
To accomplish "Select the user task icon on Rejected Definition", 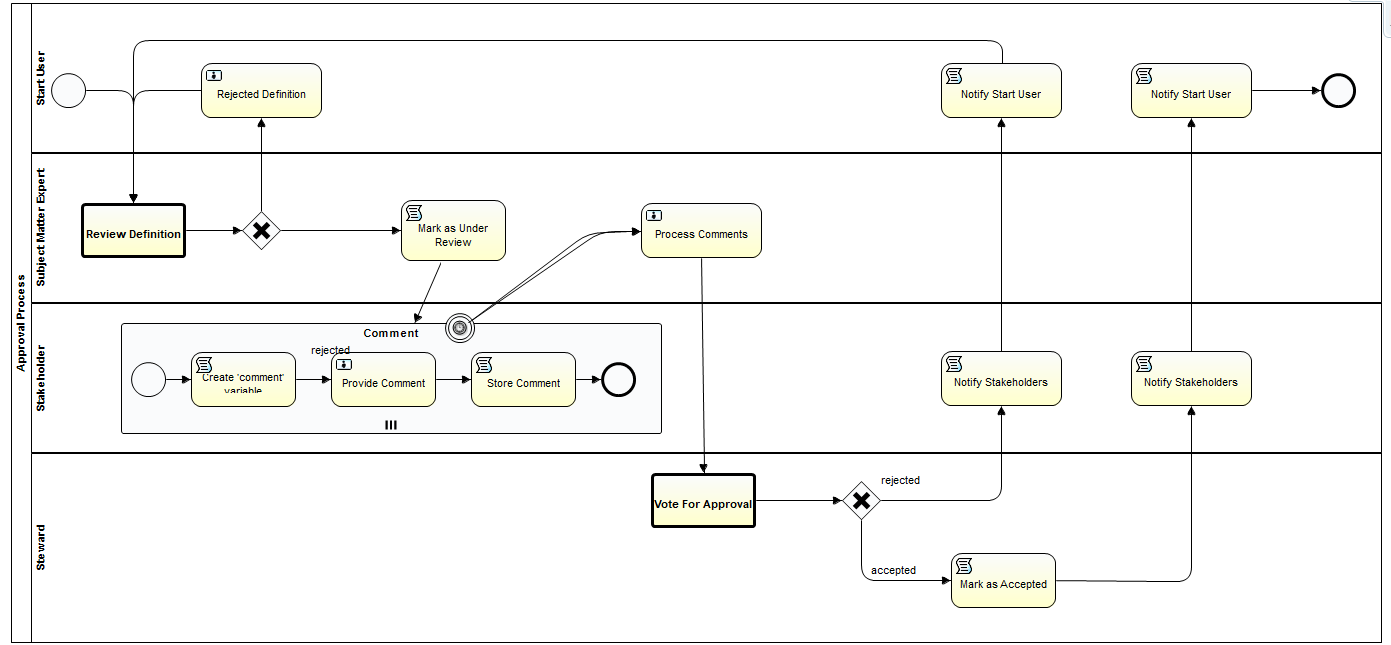I will tap(215, 74).
